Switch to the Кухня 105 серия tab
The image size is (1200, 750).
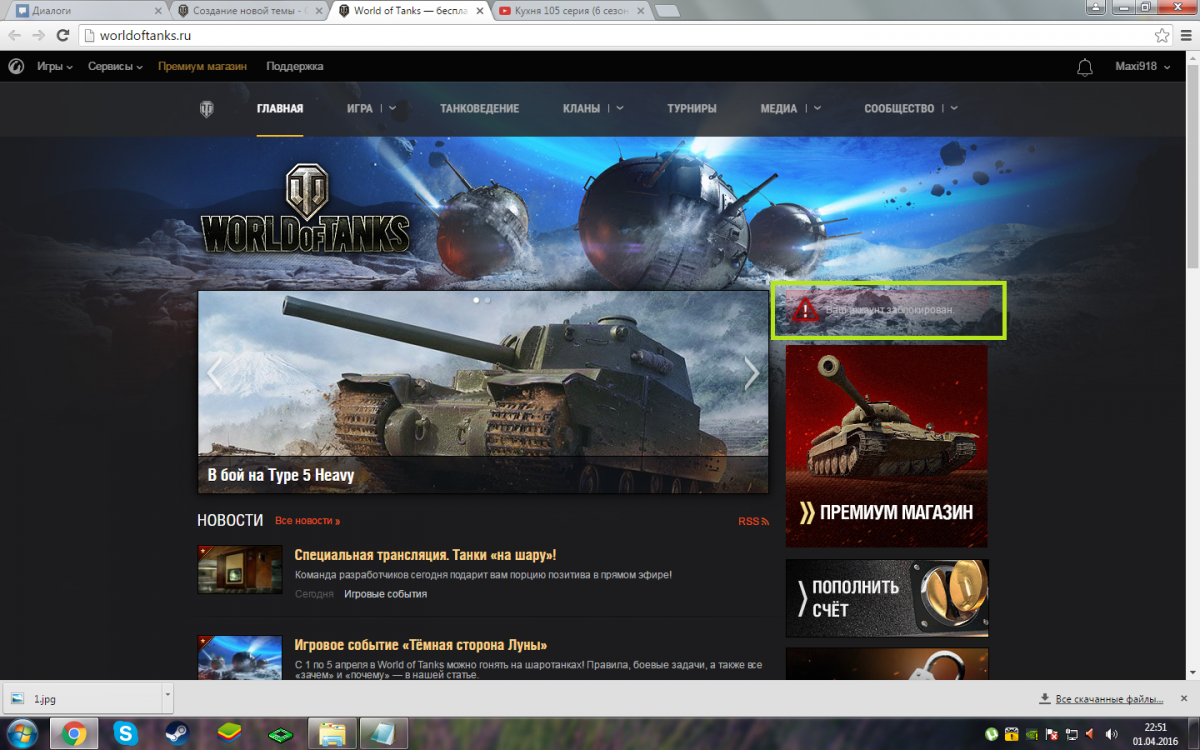pos(570,11)
